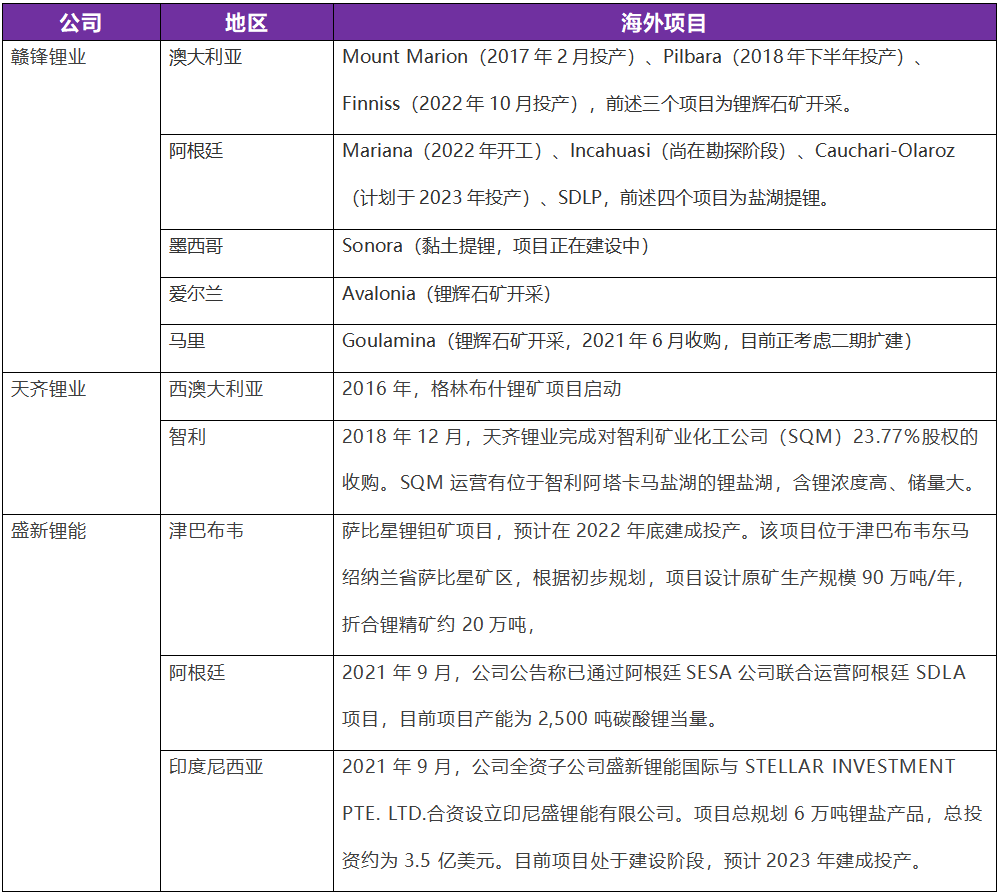Click the 折合锂精矿约 20 万吨 line
The width and height of the screenshot is (1000, 895).
(438, 625)
